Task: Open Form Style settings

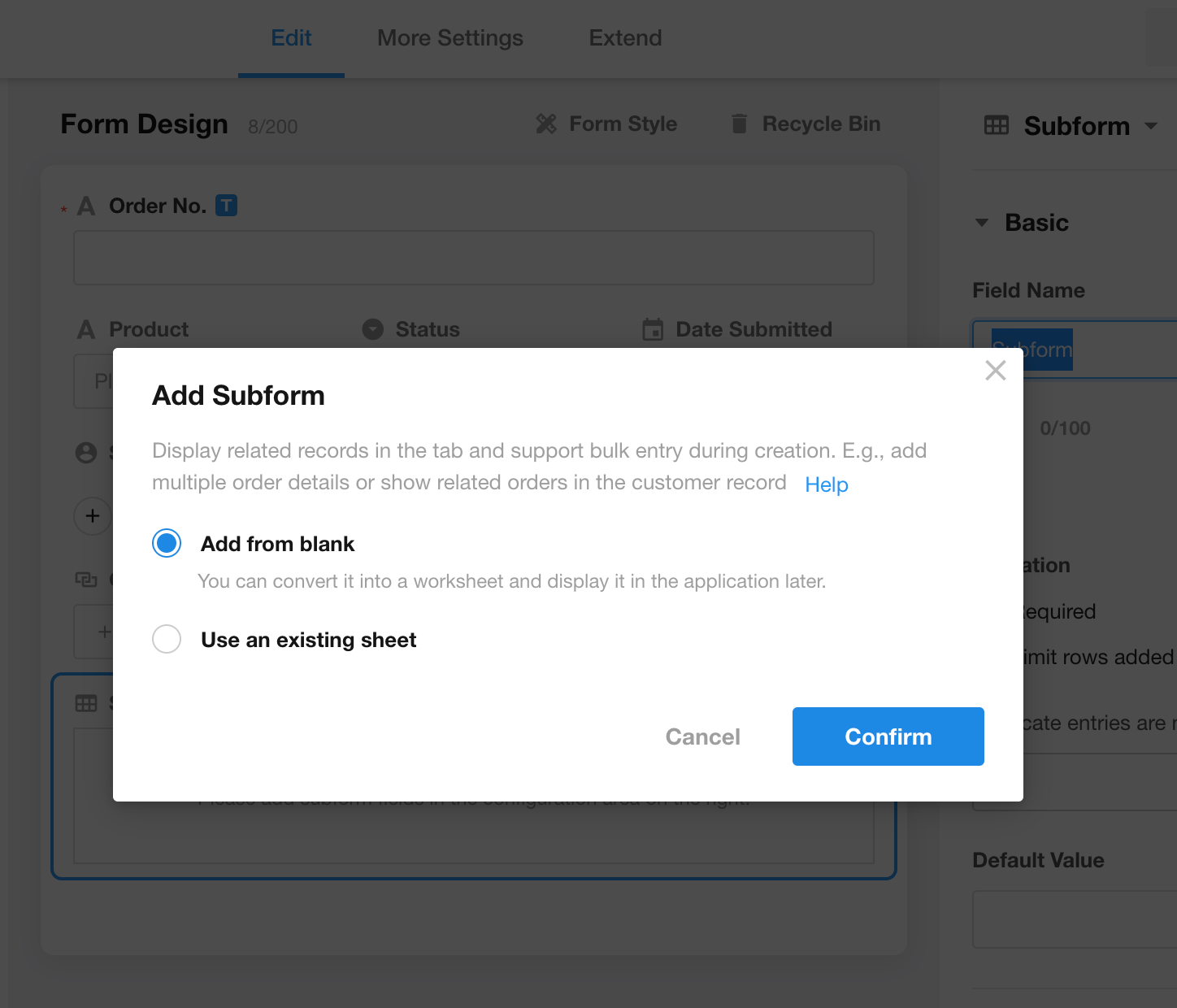Action: pos(607,124)
